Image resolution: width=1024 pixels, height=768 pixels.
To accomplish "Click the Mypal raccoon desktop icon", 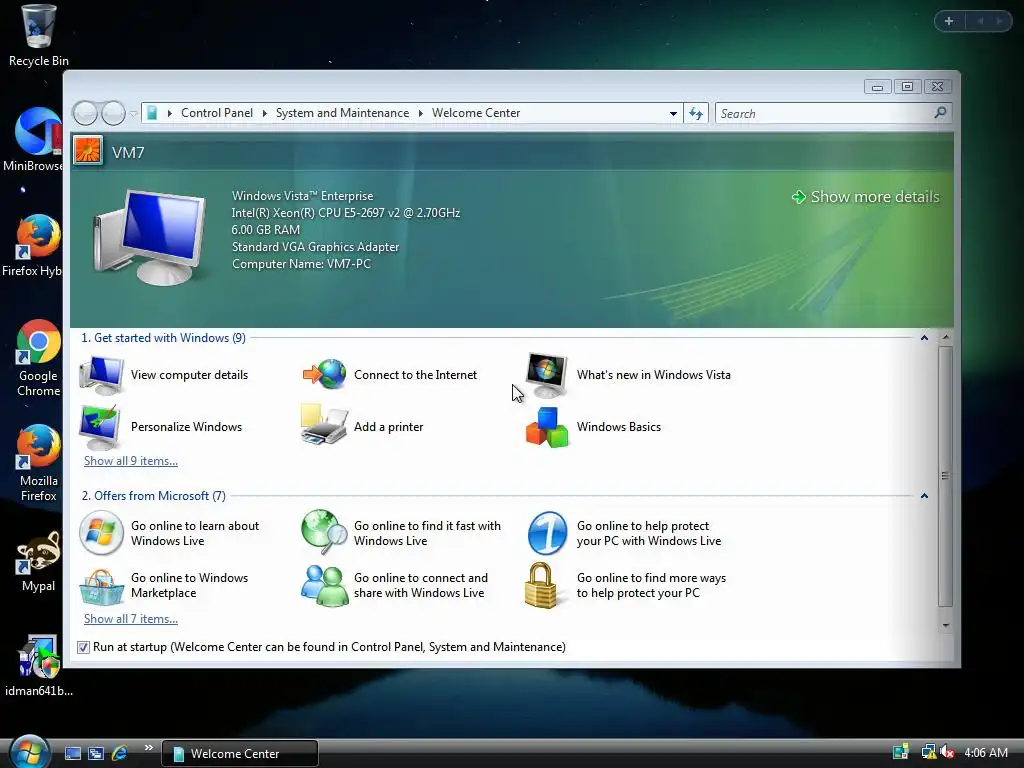I will click(38, 552).
